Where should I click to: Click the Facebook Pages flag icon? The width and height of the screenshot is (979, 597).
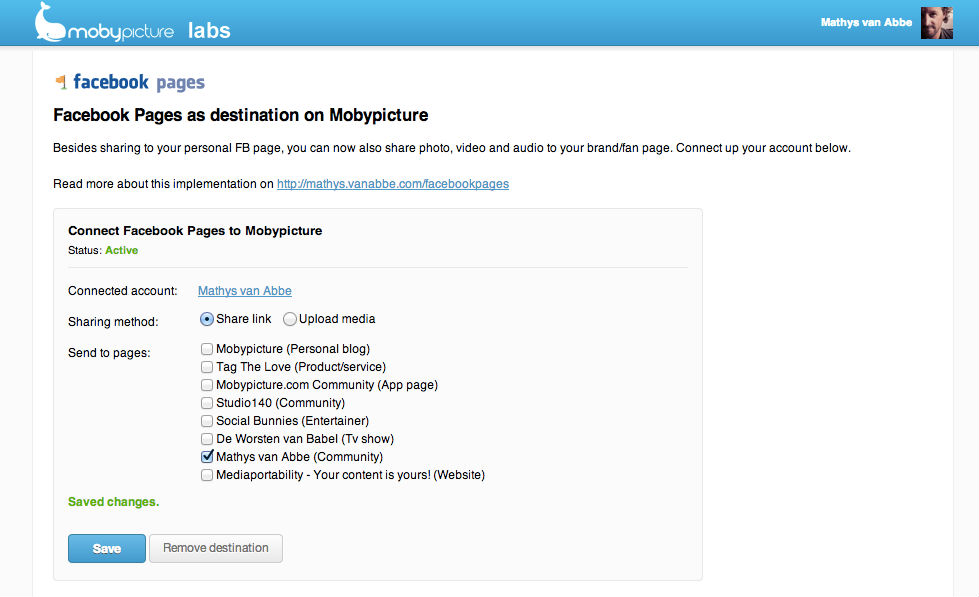point(60,82)
